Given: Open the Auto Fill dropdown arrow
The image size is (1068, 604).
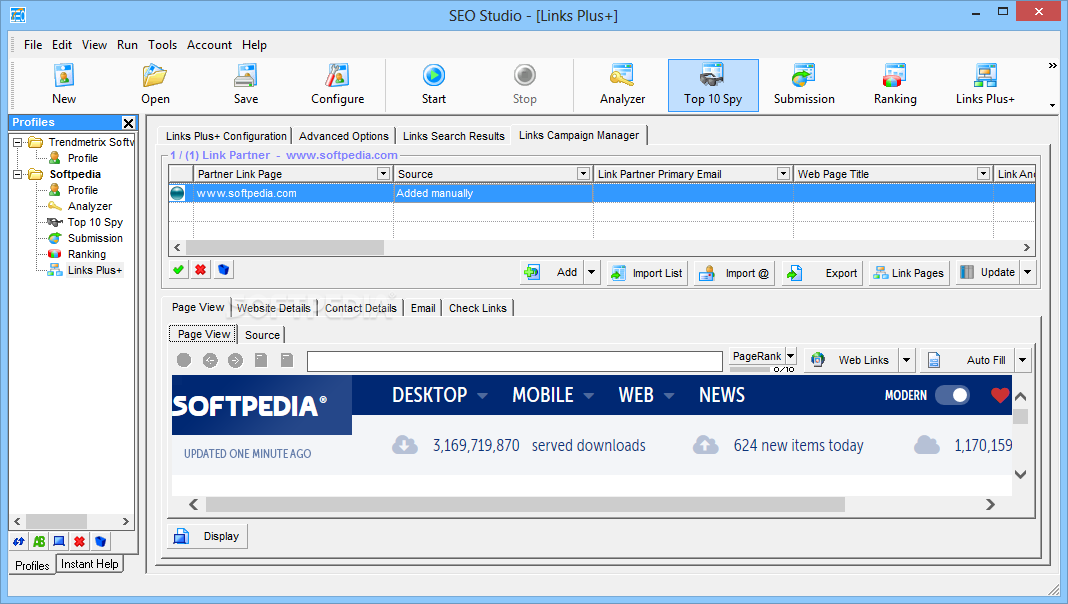Looking at the screenshot, I should tap(1023, 360).
